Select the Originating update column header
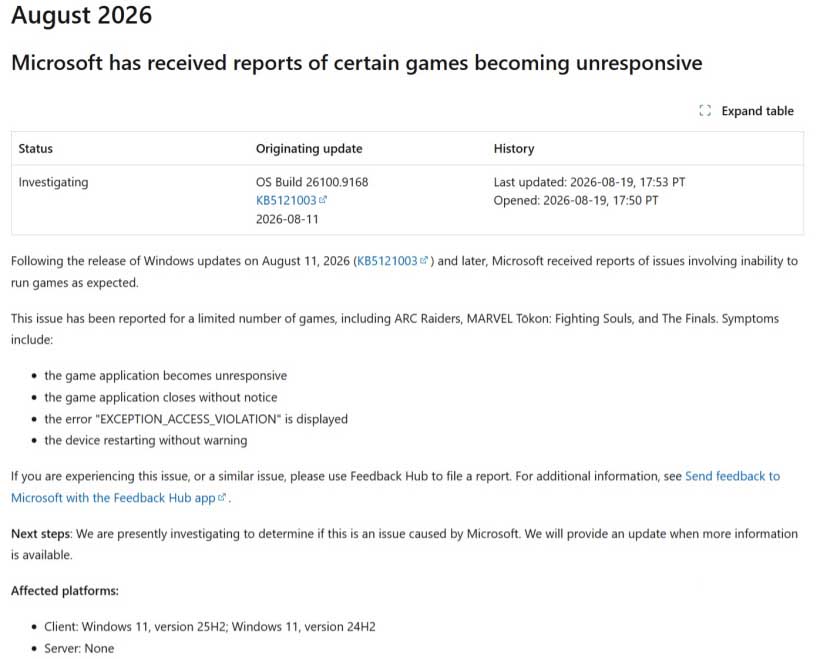 point(309,149)
